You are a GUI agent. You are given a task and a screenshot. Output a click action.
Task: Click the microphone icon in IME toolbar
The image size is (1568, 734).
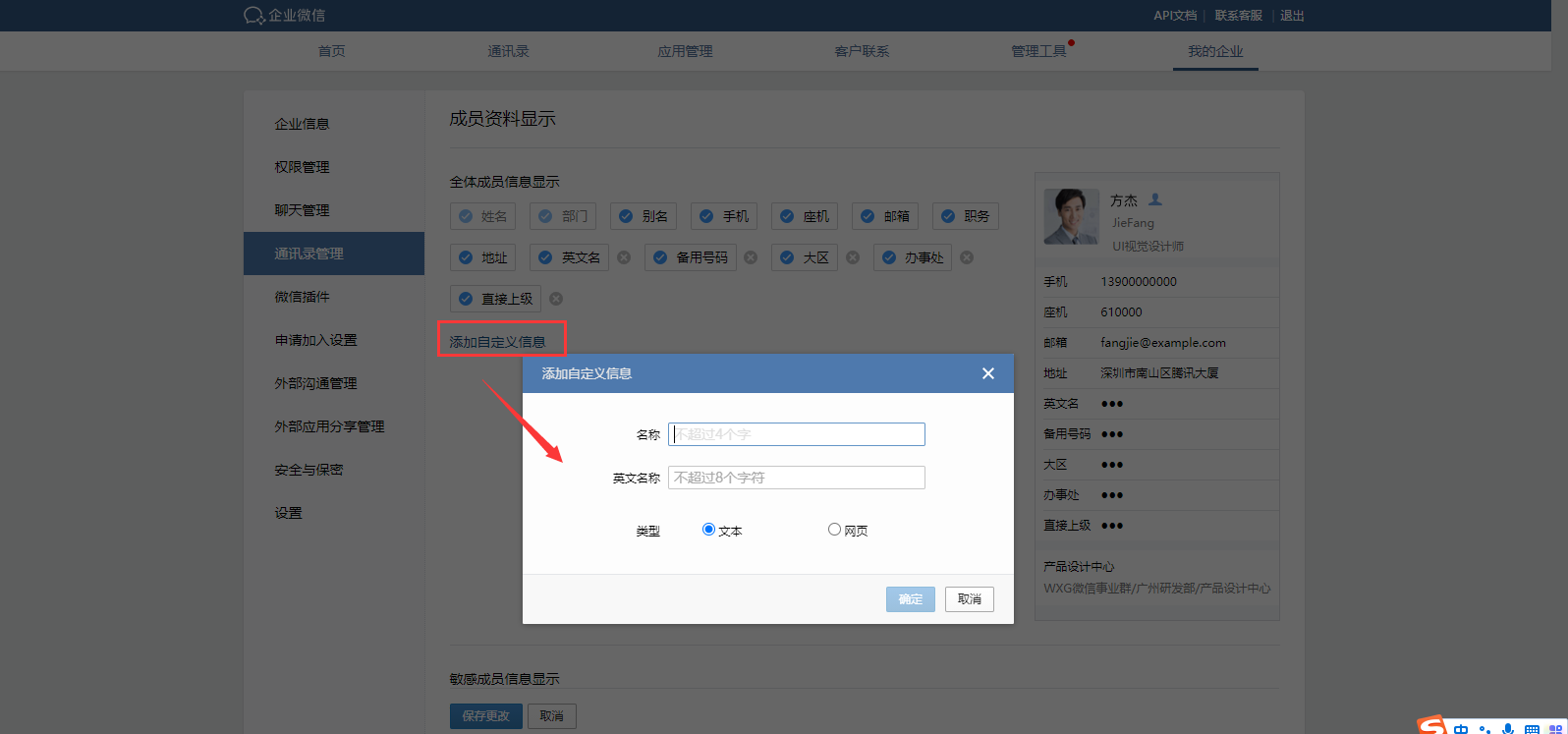tap(1508, 729)
